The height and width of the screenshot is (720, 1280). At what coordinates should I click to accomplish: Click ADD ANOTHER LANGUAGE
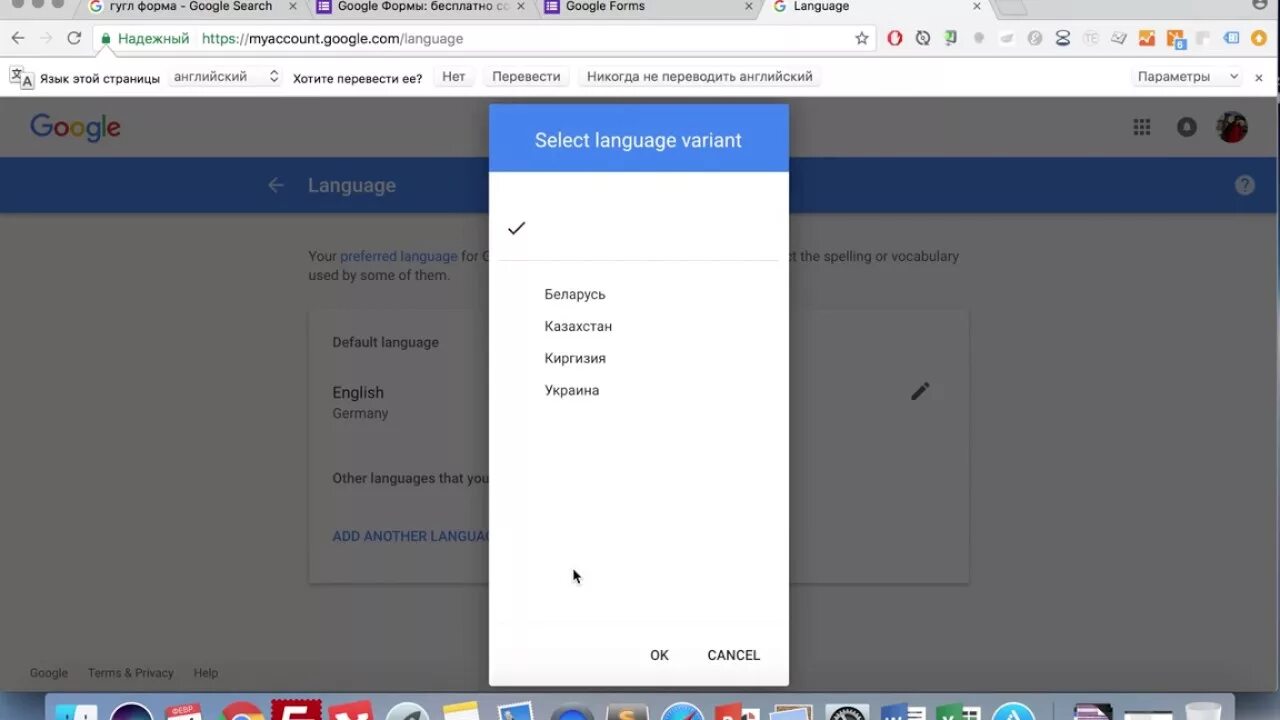click(x=411, y=536)
